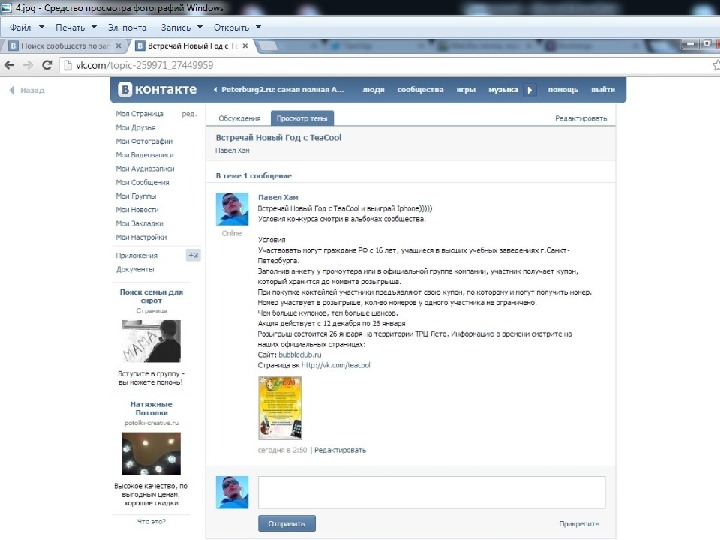
Task: Open Мои Друзья in the sidebar
Action: click(135, 127)
